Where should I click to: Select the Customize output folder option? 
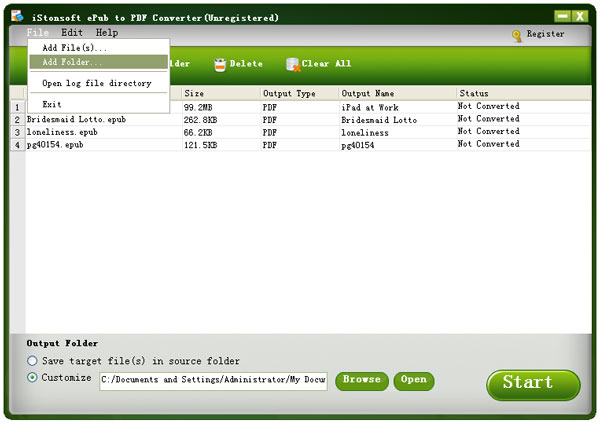[33, 378]
